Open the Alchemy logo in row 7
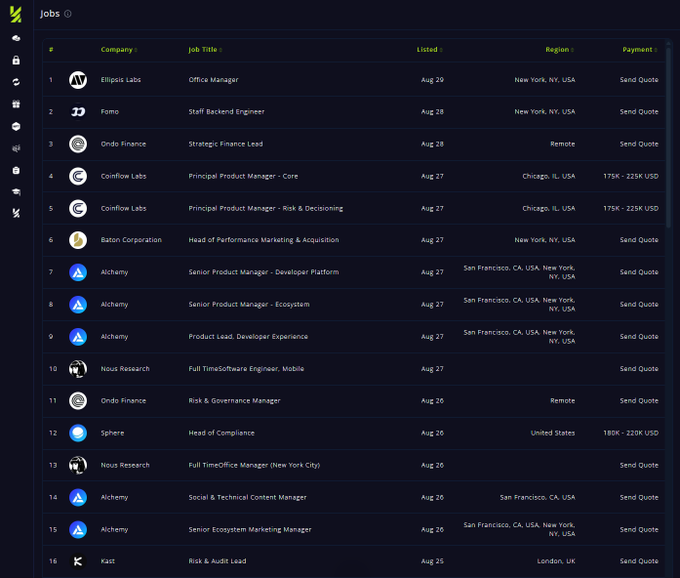Viewport: 680px width, 578px height. tap(78, 272)
